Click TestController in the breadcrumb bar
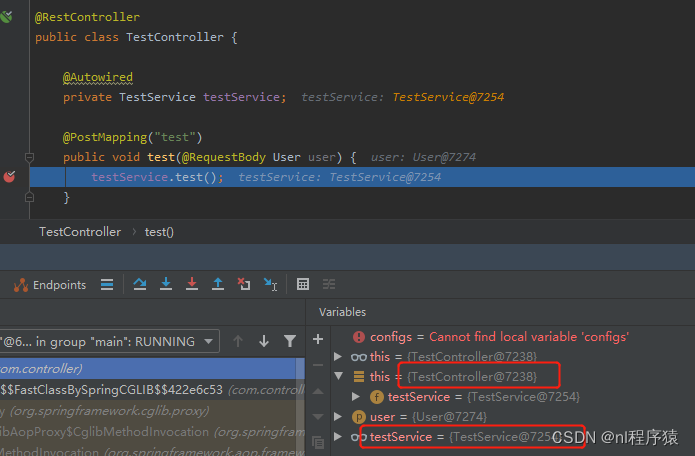 (x=80, y=232)
